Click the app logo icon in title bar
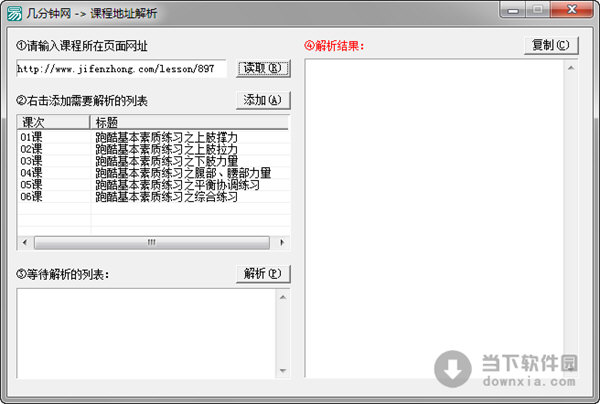600x404 pixels. (15, 13)
